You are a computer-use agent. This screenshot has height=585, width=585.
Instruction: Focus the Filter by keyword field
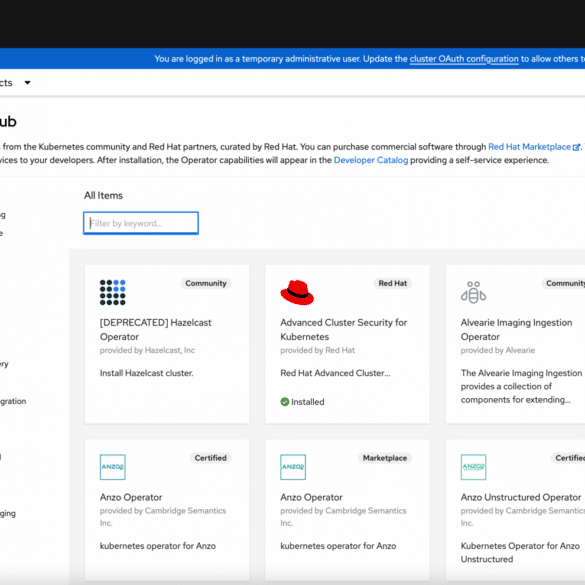(x=141, y=223)
